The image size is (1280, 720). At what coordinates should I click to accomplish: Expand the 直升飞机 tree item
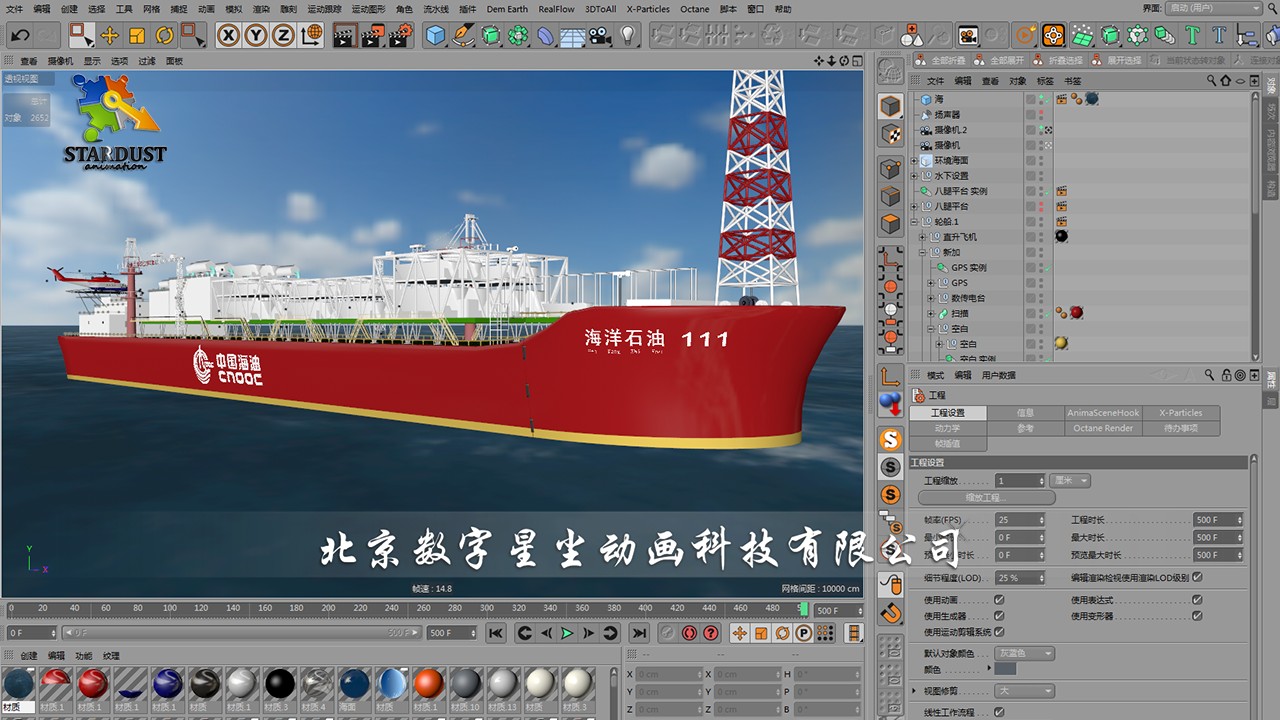pyautogui.click(x=922, y=237)
